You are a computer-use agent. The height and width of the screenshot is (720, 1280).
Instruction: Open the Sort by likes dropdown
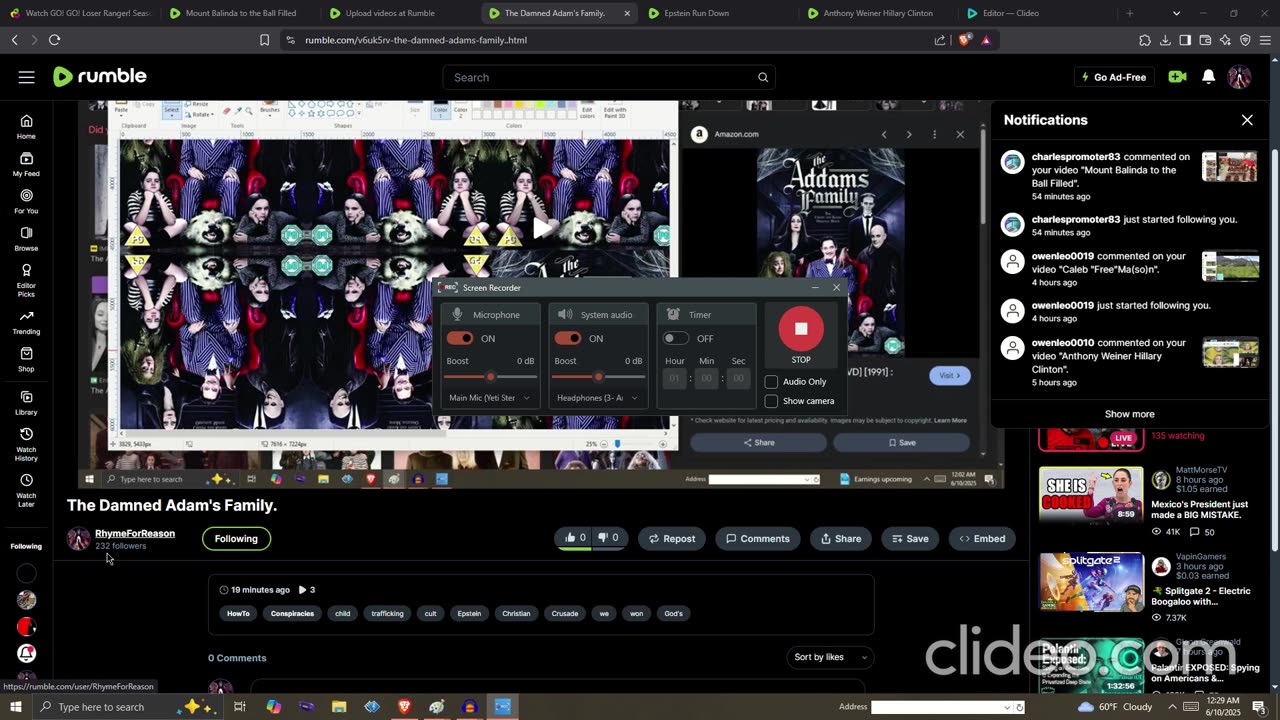point(831,657)
